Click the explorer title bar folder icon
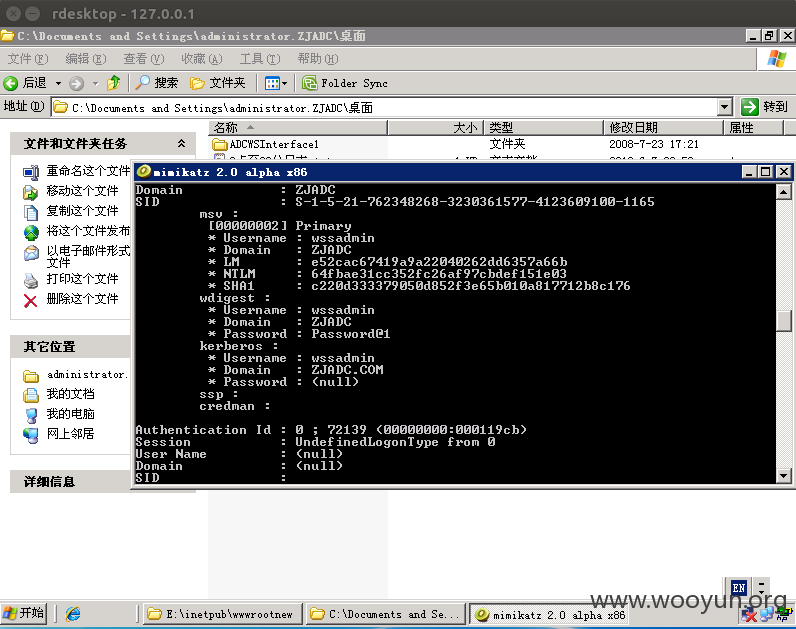The image size is (796, 629). click(8, 36)
